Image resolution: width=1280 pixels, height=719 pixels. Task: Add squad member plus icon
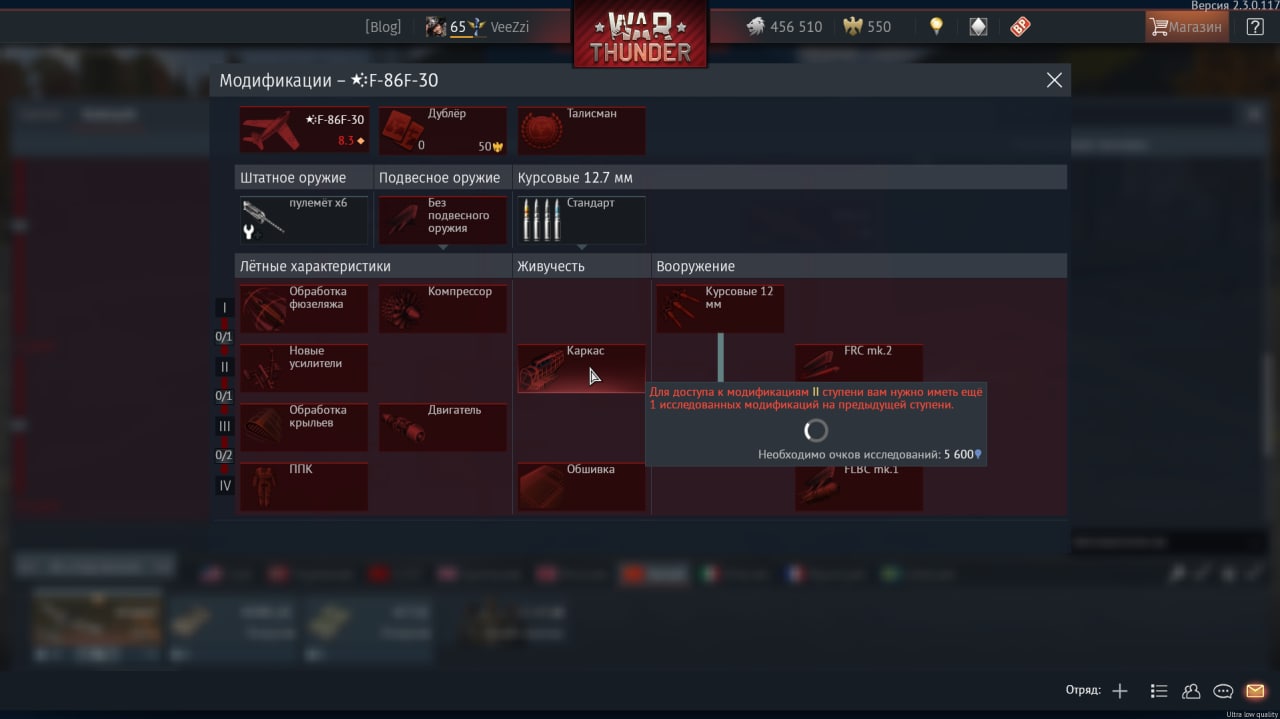click(1120, 691)
